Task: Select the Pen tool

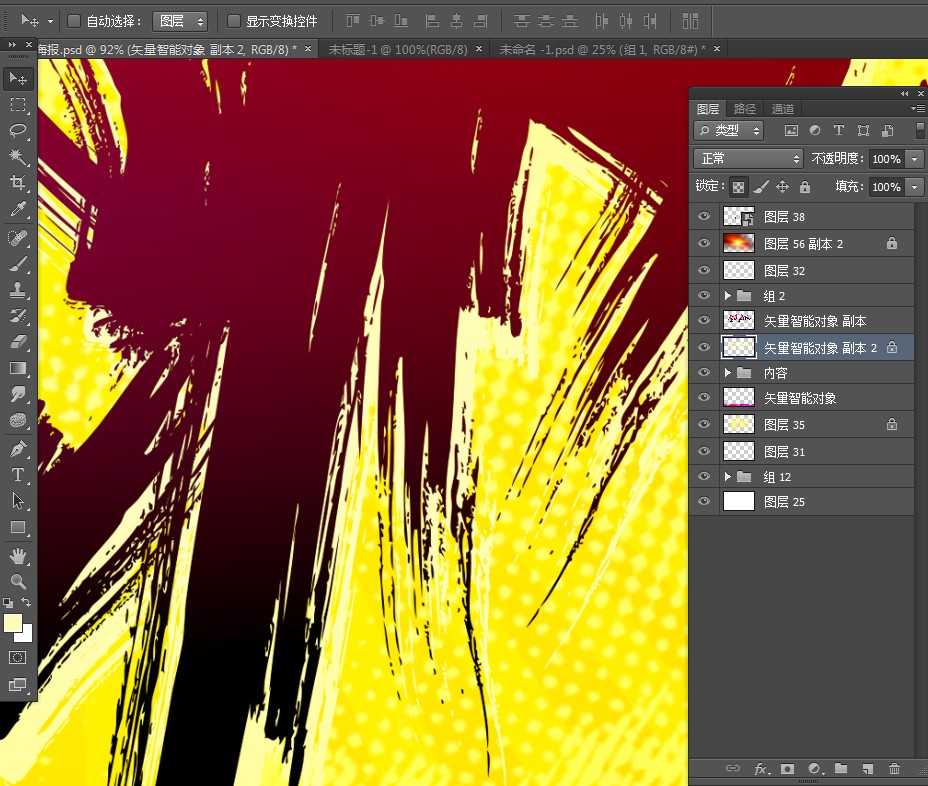Action: 18,449
